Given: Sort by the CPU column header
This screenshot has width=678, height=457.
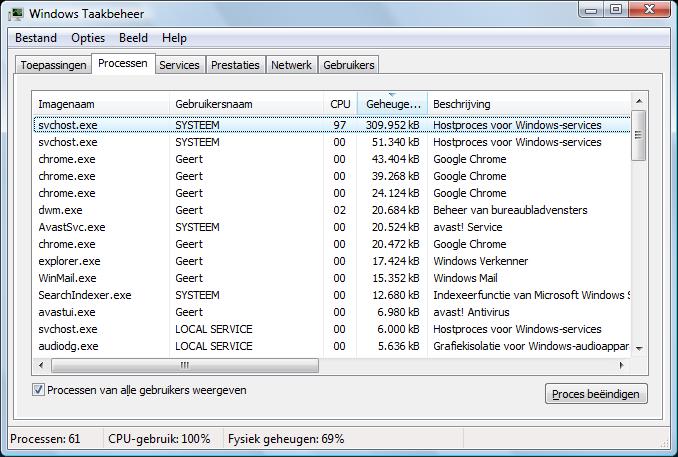Looking at the screenshot, I should point(340,104).
